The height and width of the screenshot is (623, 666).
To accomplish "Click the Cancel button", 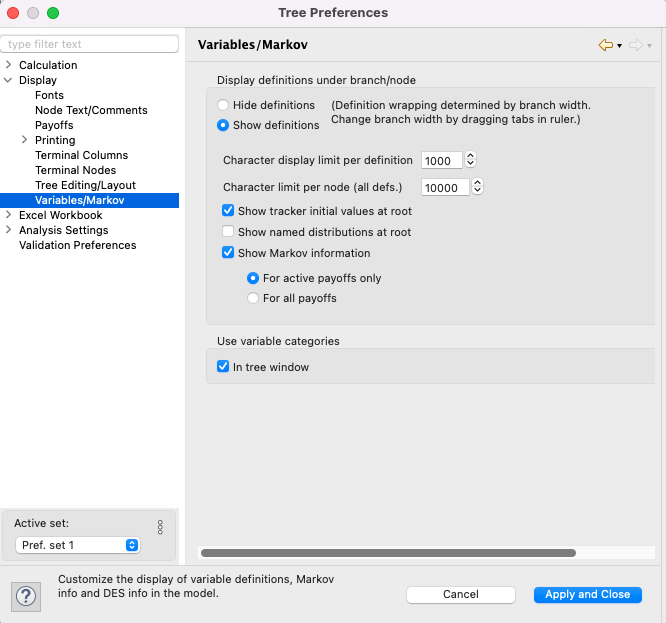I will click(461, 594).
